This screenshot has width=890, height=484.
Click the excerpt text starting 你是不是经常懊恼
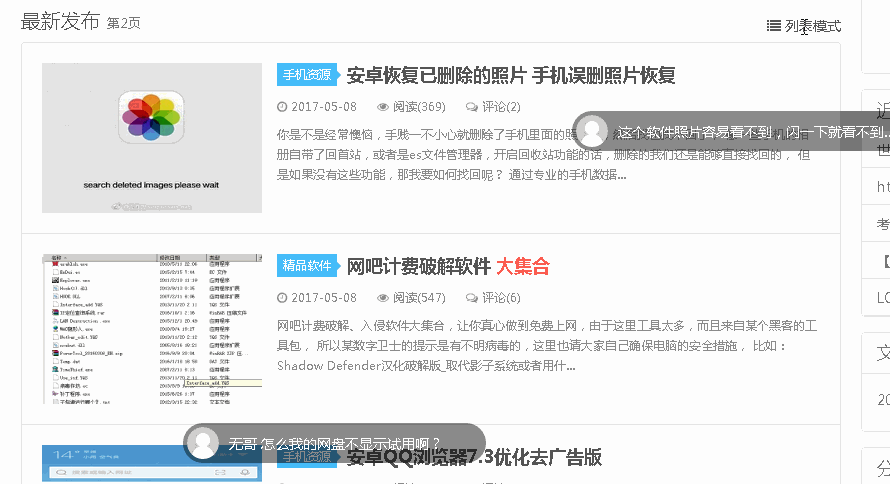click(x=544, y=154)
